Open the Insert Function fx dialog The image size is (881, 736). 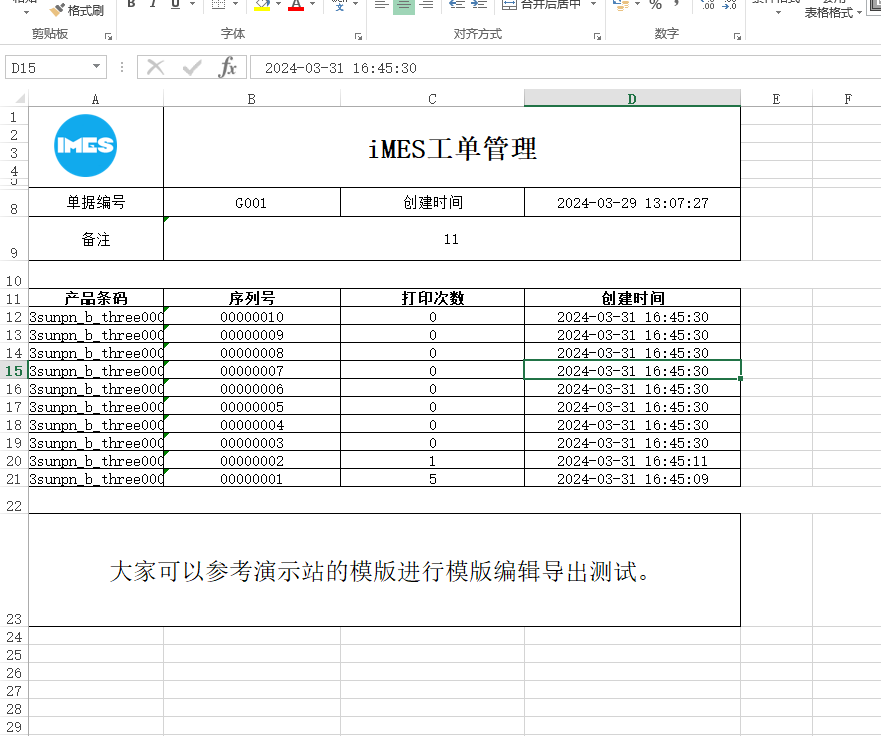[x=228, y=68]
